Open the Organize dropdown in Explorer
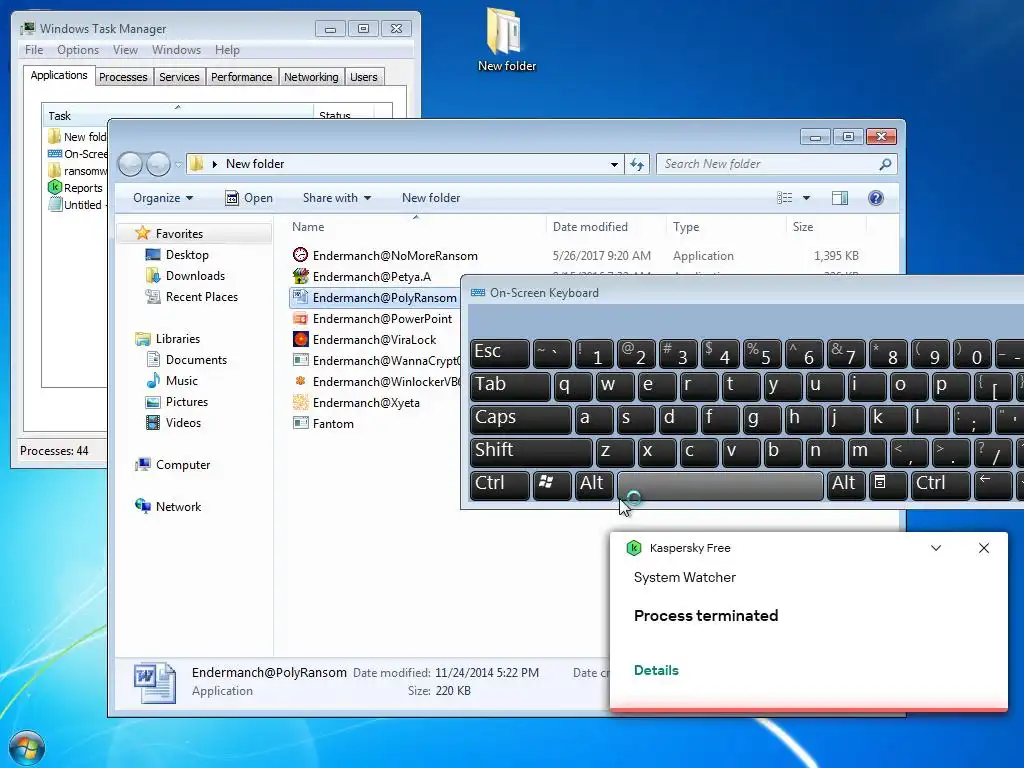 click(163, 198)
